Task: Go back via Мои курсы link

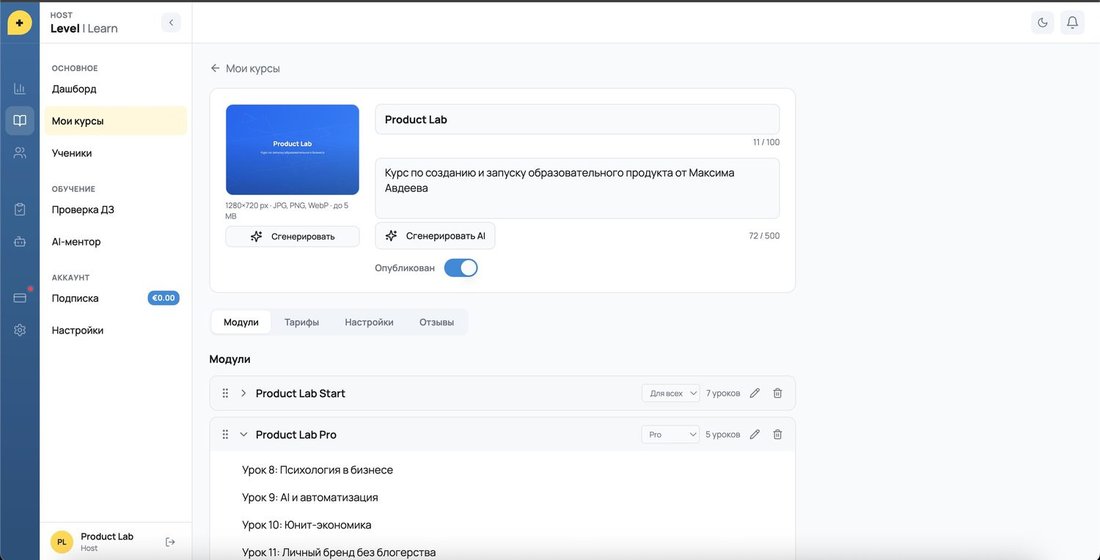Action: (245, 68)
